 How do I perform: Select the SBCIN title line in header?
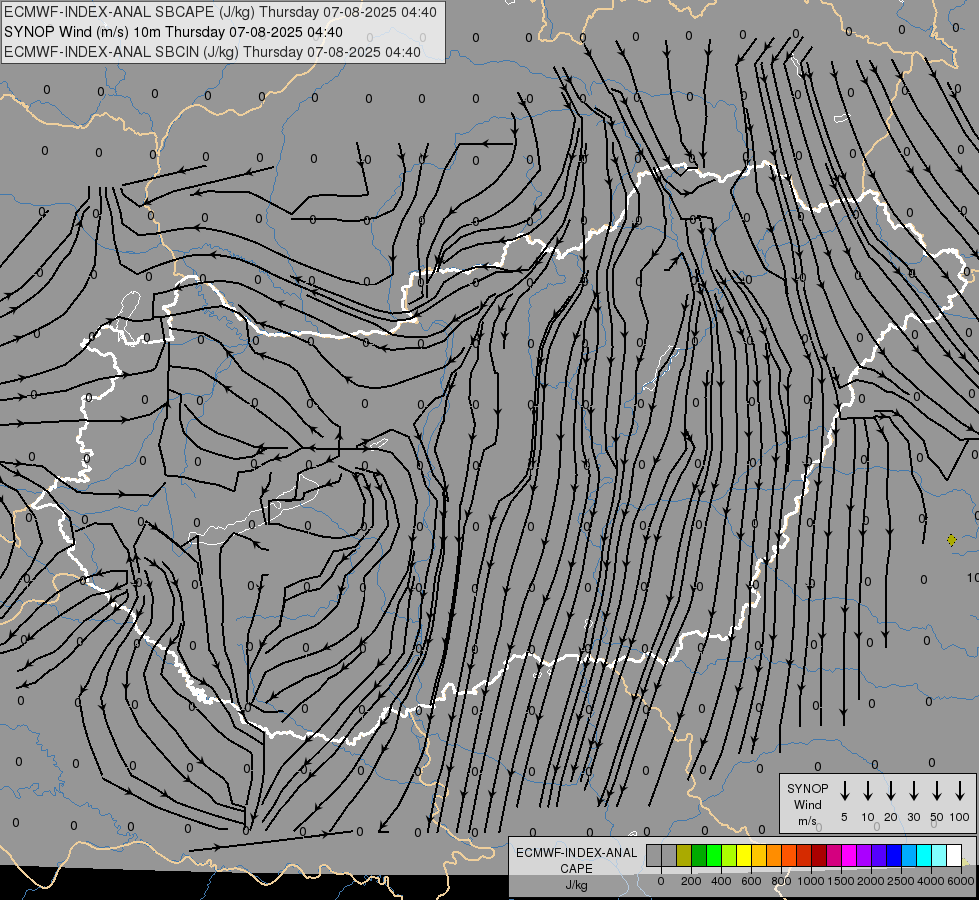[x=212, y=52]
